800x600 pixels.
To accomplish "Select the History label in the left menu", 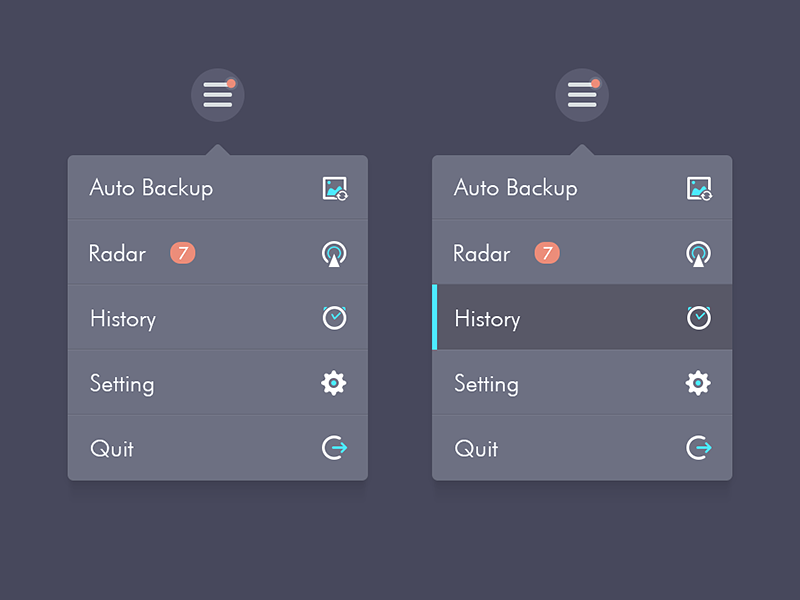I will (x=123, y=319).
